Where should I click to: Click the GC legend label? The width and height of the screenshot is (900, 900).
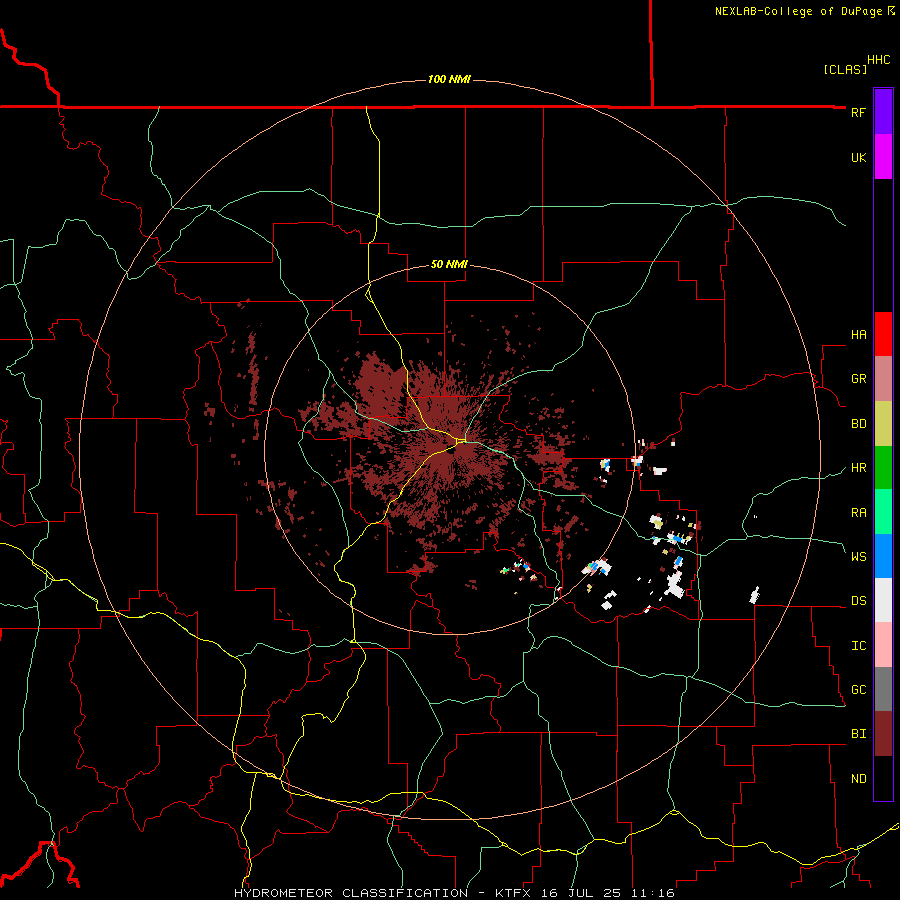point(858,690)
